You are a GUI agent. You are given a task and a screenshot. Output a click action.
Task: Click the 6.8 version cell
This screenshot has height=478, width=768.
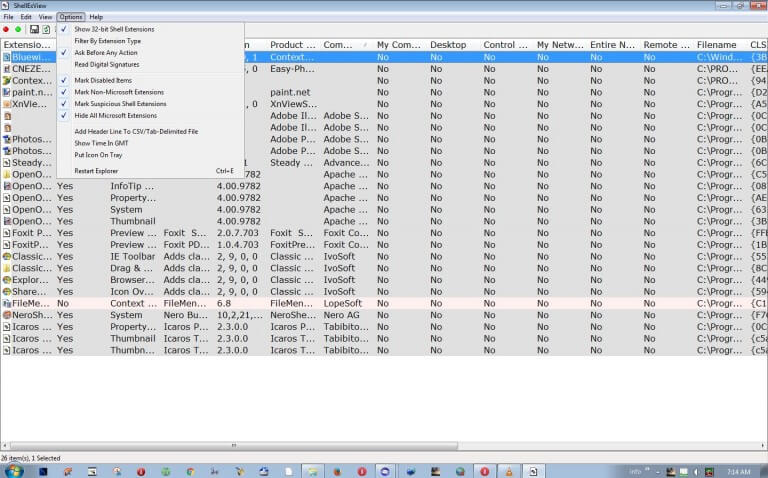click(x=224, y=304)
